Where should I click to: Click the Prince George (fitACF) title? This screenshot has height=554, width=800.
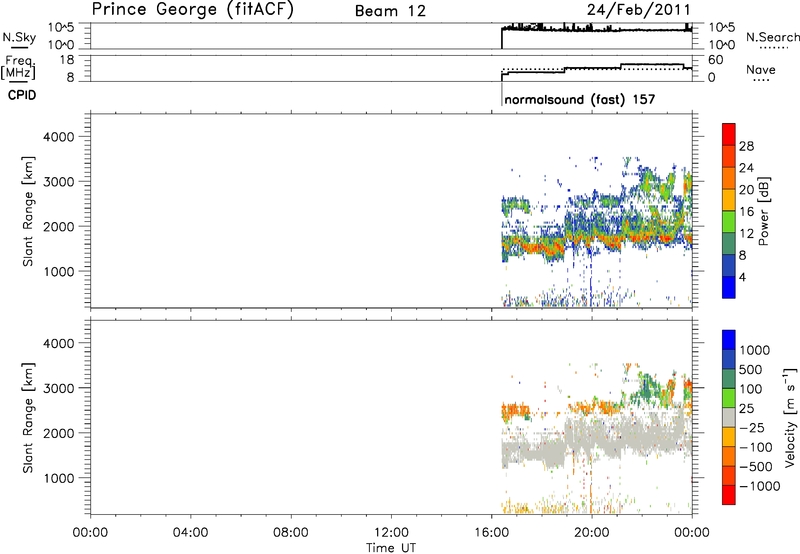tap(192, 10)
